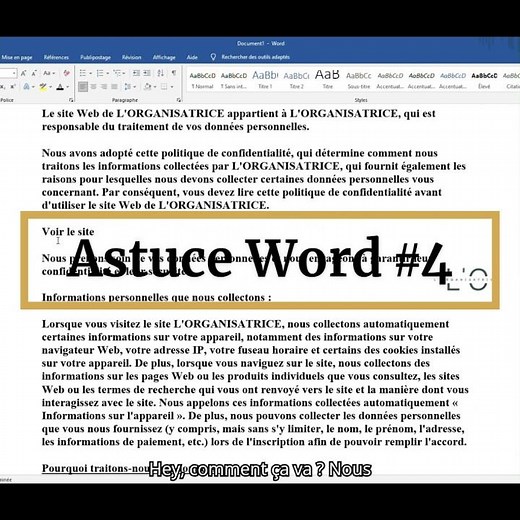Apply the Sous-titre style
This screenshot has height=520, width=520.
tap(359, 80)
